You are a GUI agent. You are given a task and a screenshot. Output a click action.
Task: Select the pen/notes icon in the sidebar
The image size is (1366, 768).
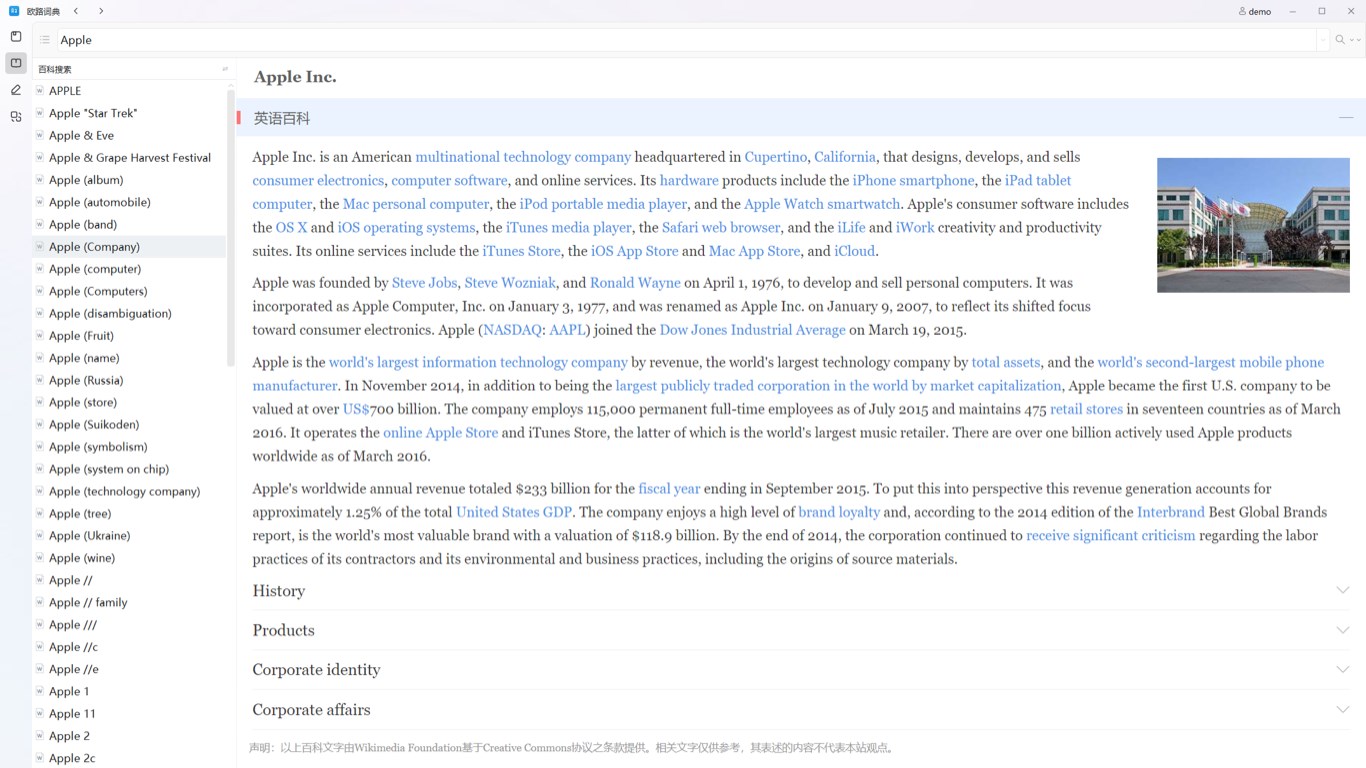(x=15, y=89)
